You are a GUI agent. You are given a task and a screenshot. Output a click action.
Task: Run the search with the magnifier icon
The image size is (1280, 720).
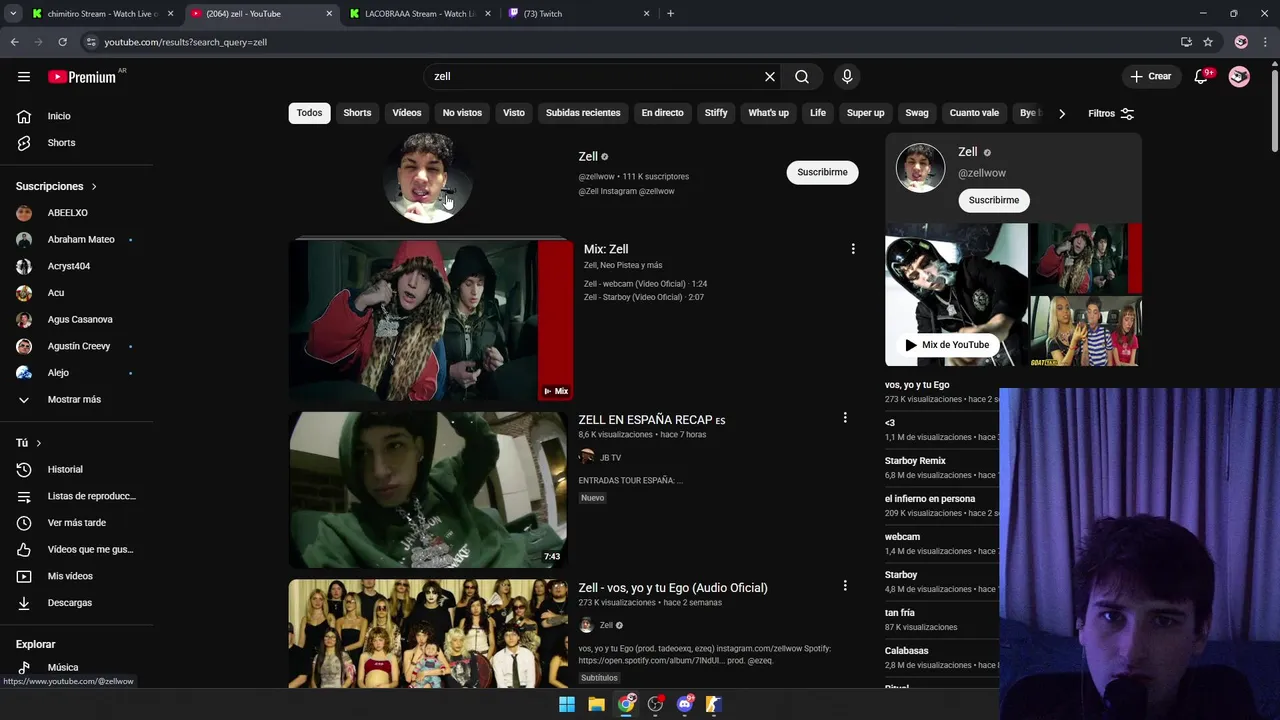pos(802,76)
